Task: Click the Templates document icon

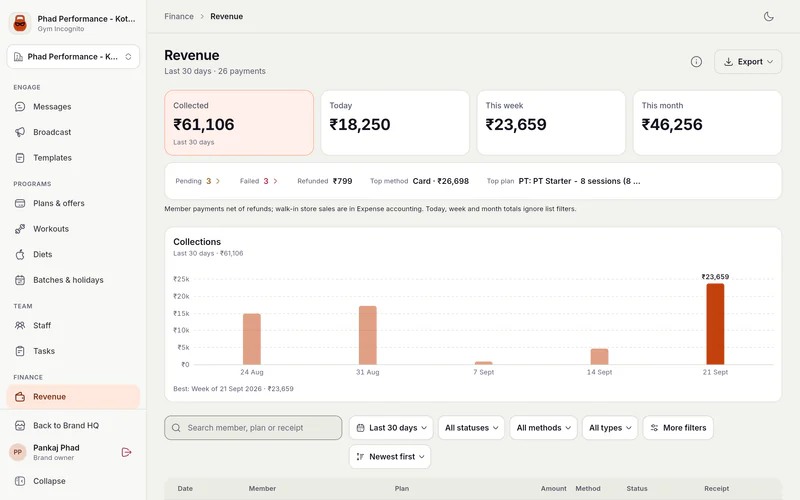Action: [20, 158]
